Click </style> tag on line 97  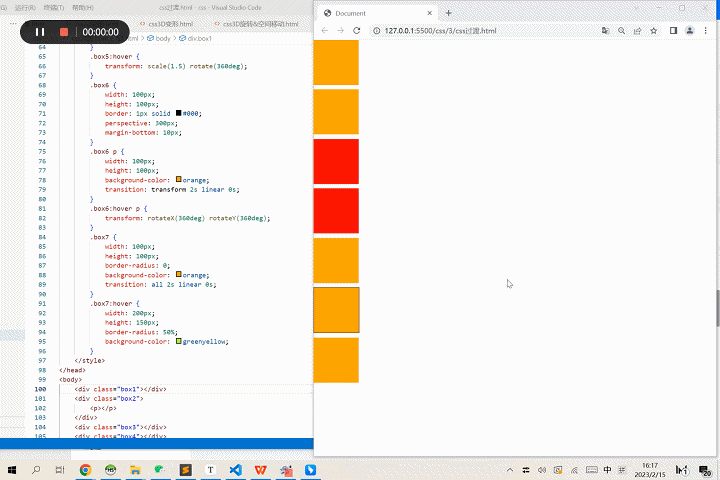[x=90, y=361]
